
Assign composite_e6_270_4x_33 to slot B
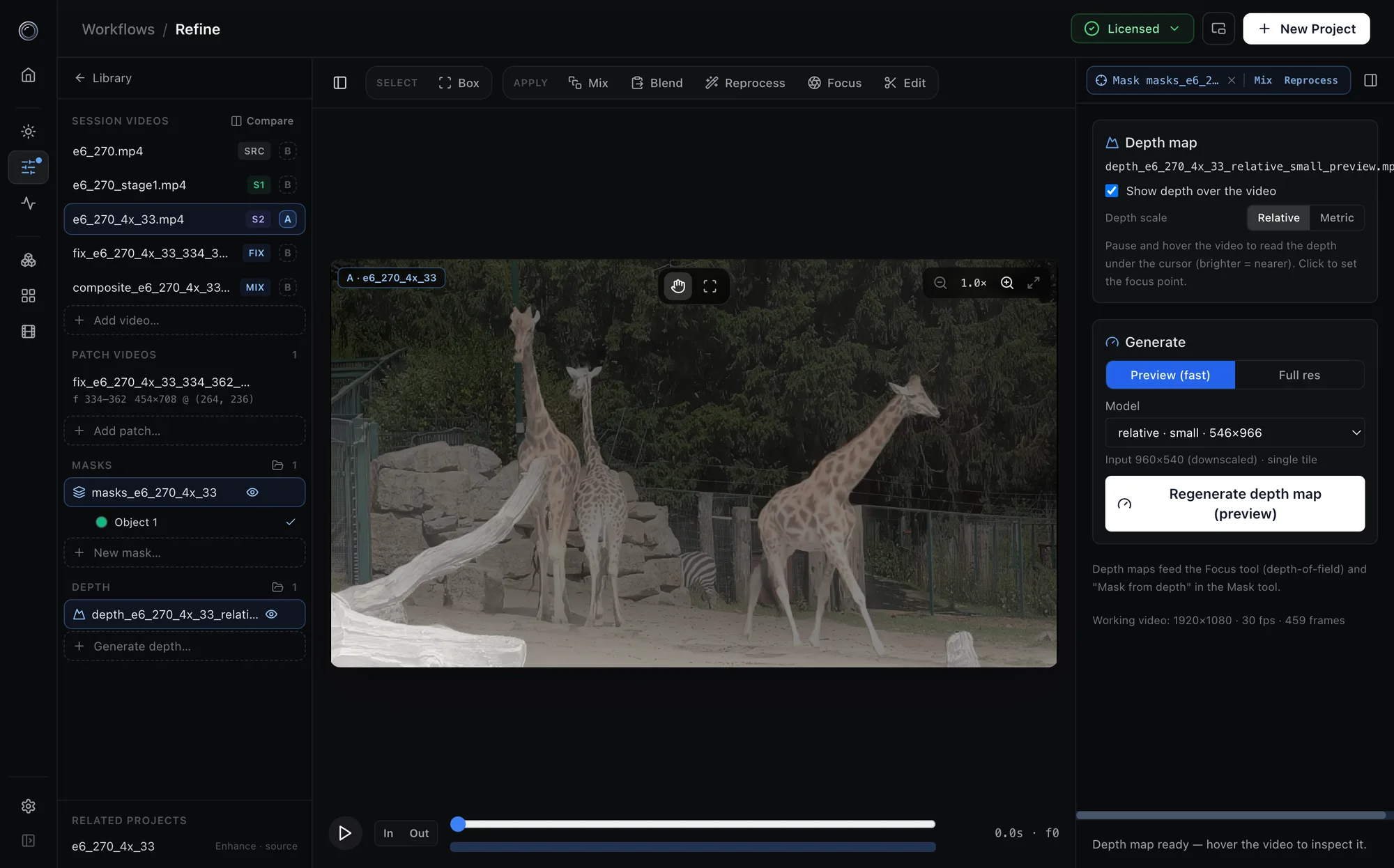click(x=287, y=288)
